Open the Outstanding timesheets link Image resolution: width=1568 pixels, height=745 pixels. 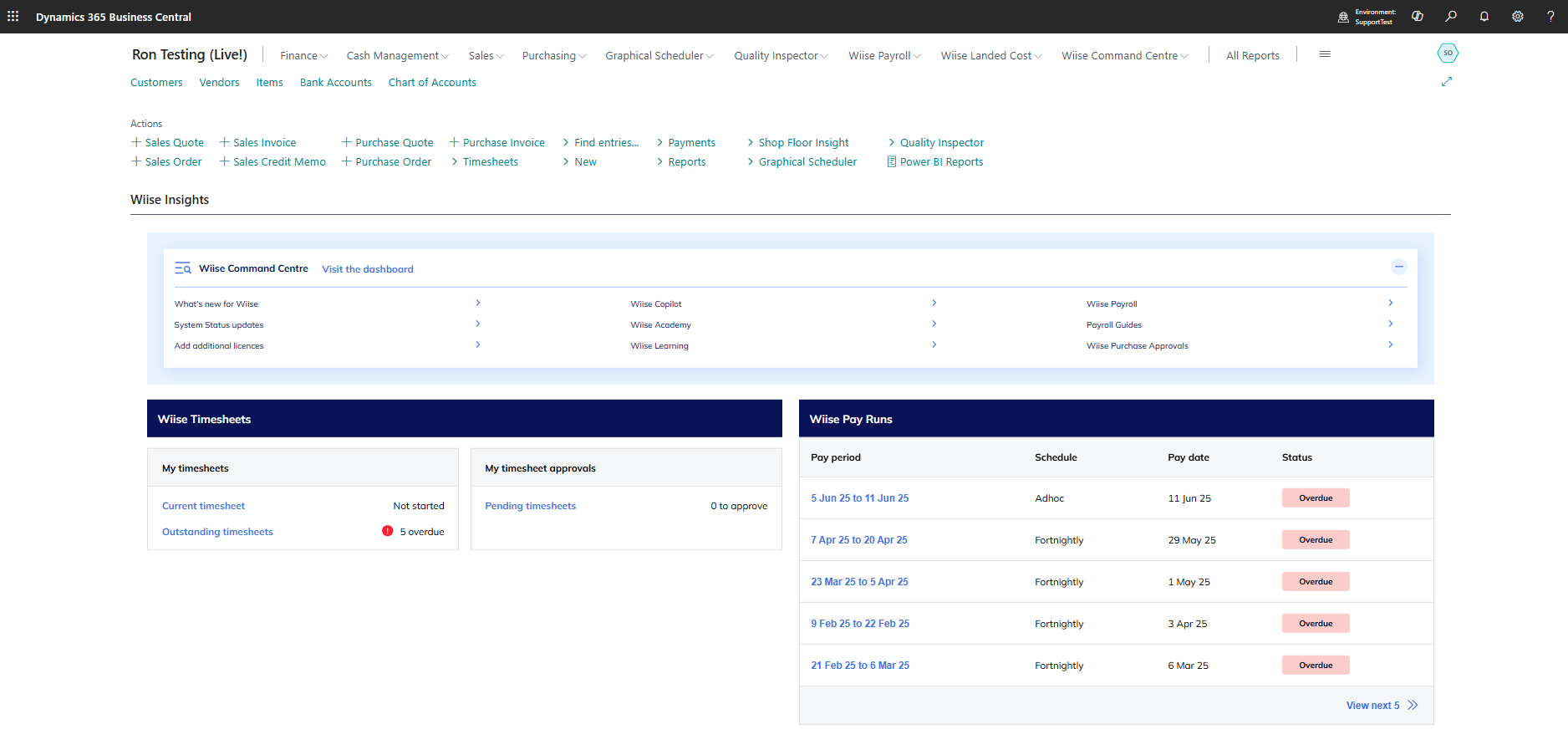217,532
